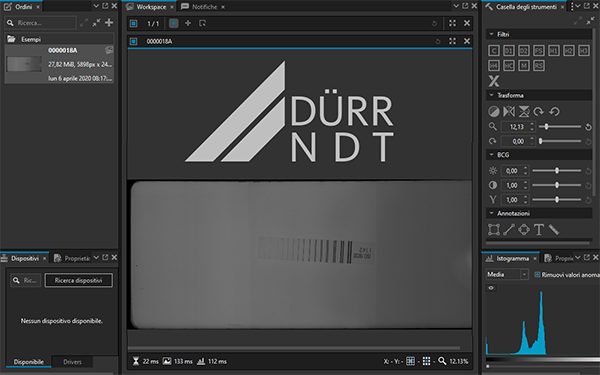Screen dimensions: 600x375
Task: Toggle histogram visibility eye icon
Action: coord(491,288)
